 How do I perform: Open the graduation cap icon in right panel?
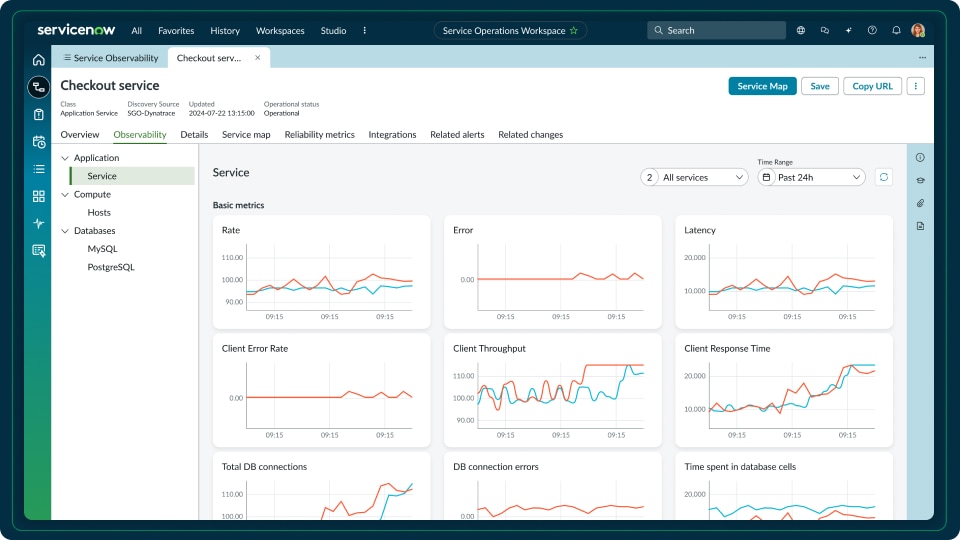coord(920,181)
